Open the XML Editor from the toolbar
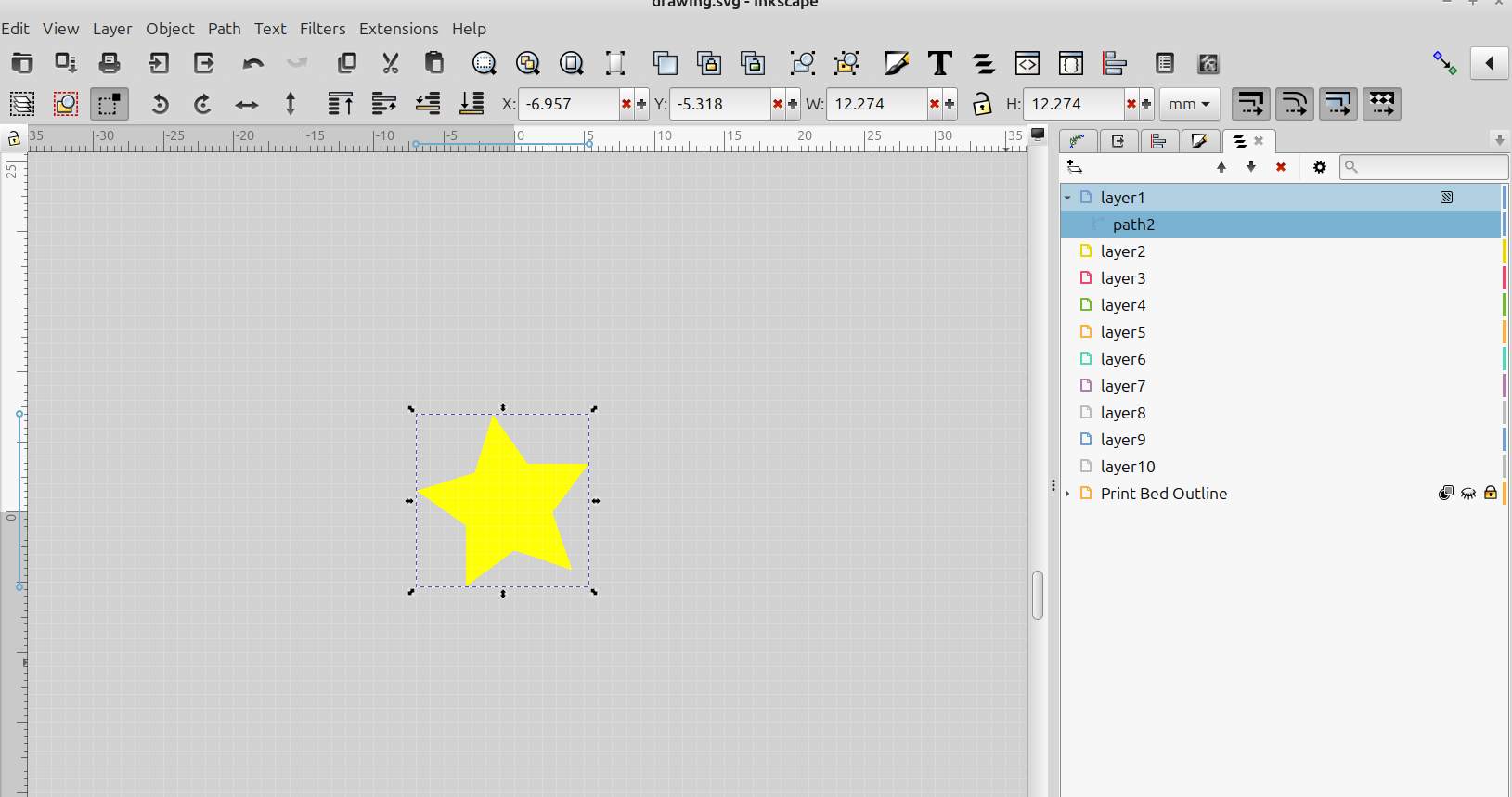 click(1027, 63)
